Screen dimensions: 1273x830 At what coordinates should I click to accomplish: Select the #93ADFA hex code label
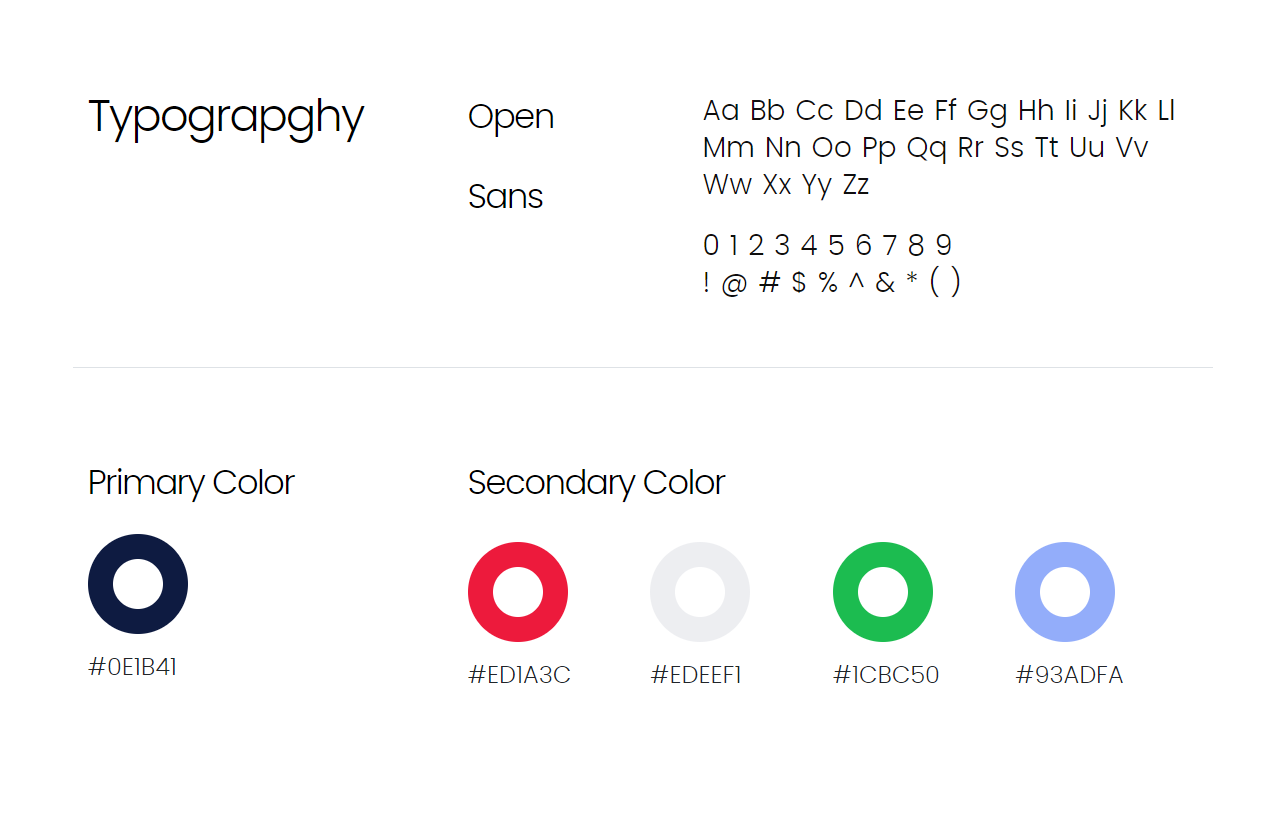(1069, 675)
